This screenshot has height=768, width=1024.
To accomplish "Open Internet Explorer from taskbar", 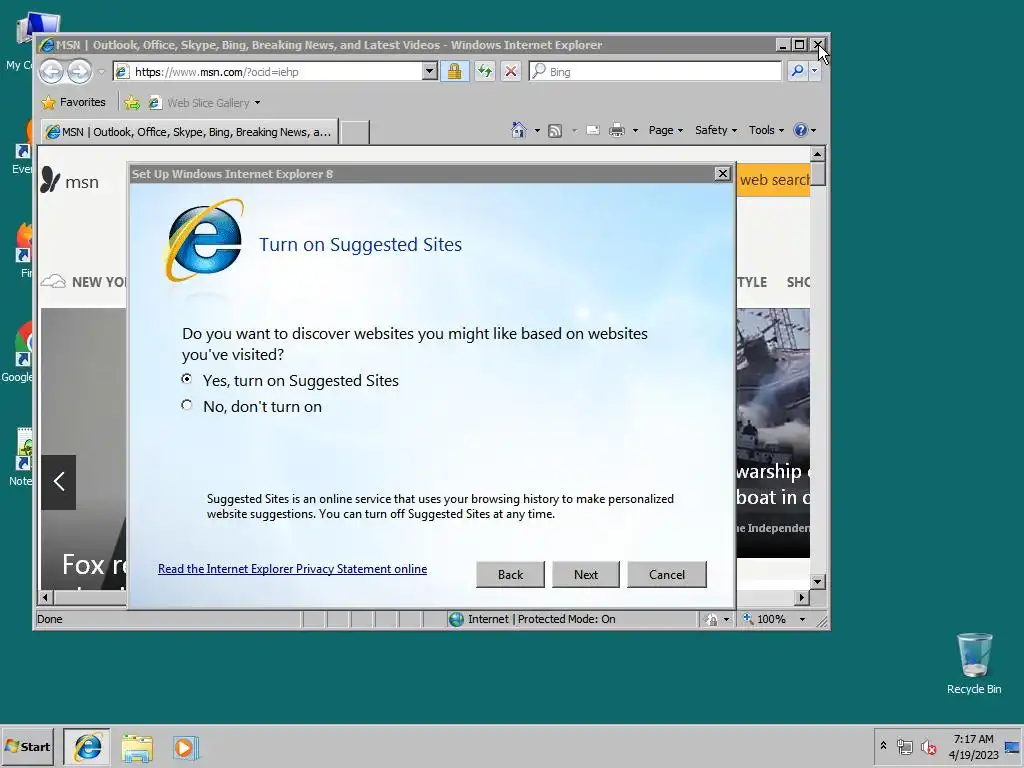I will (87, 747).
